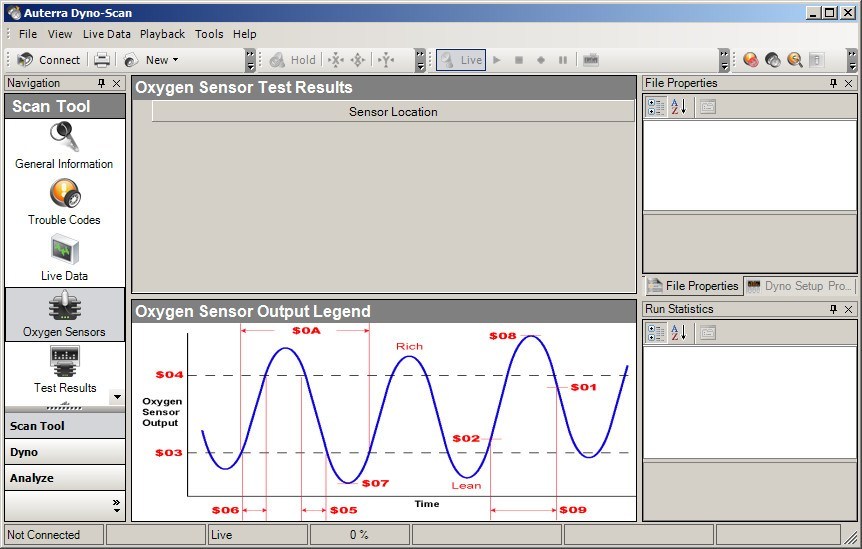Open the navigation configure chevron menu
The image size is (862, 549).
point(117,506)
